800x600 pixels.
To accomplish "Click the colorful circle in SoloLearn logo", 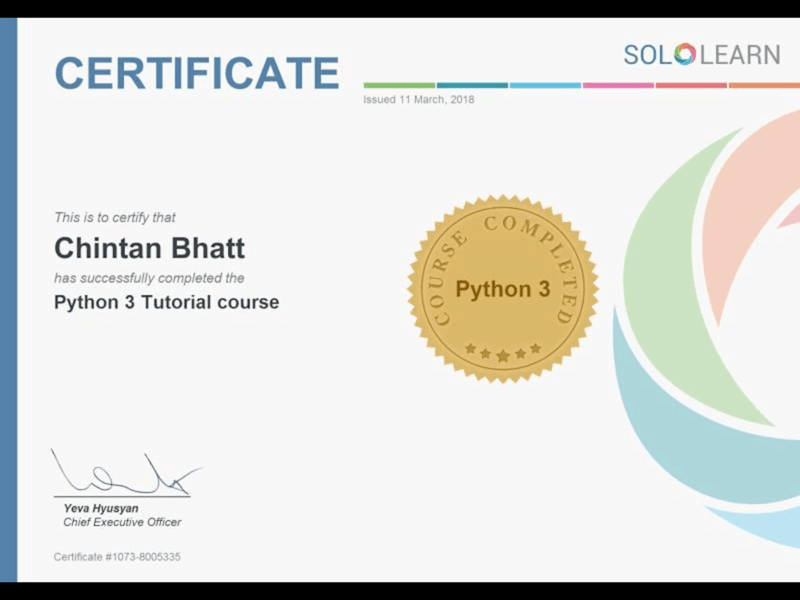I will coord(685,54).
